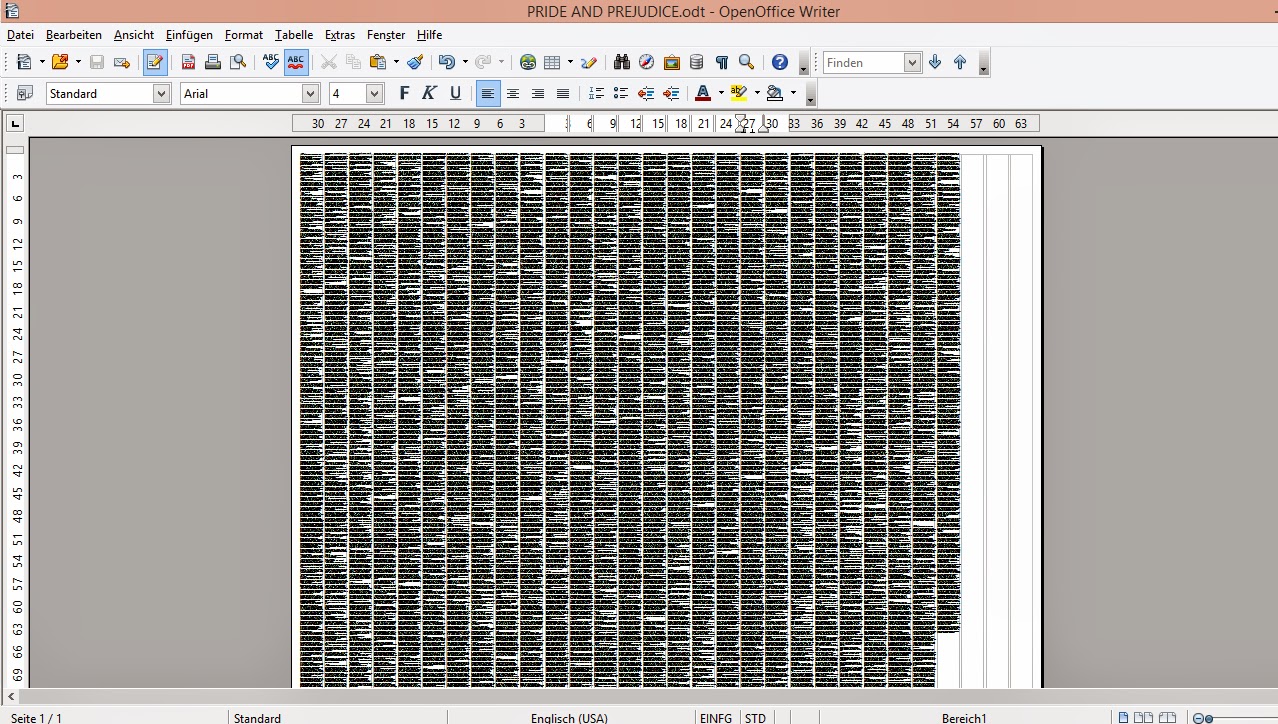The height and width of the screenshot is (724, 1278).
Task: Open the Datei menu
Action: (x=20, y=35)
